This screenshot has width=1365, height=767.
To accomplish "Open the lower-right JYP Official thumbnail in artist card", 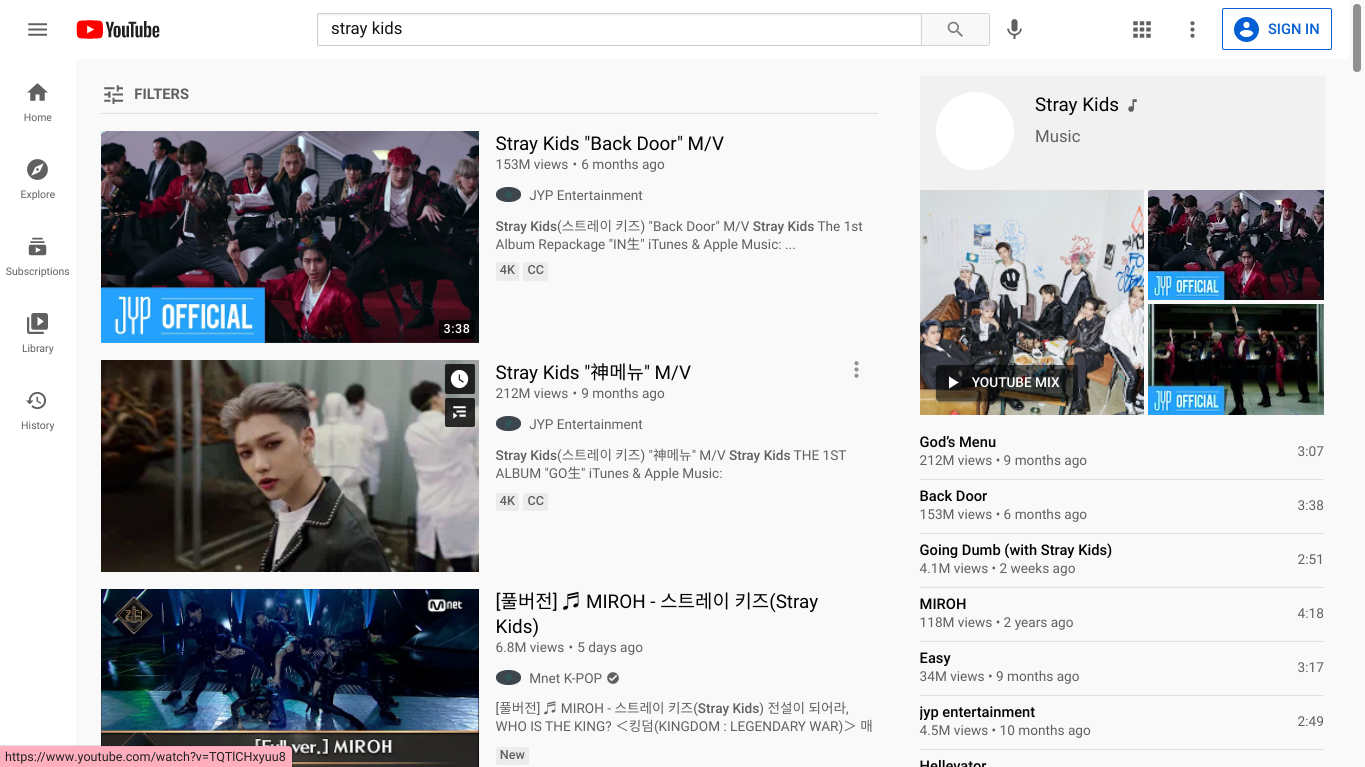I will click(1236, 360).
